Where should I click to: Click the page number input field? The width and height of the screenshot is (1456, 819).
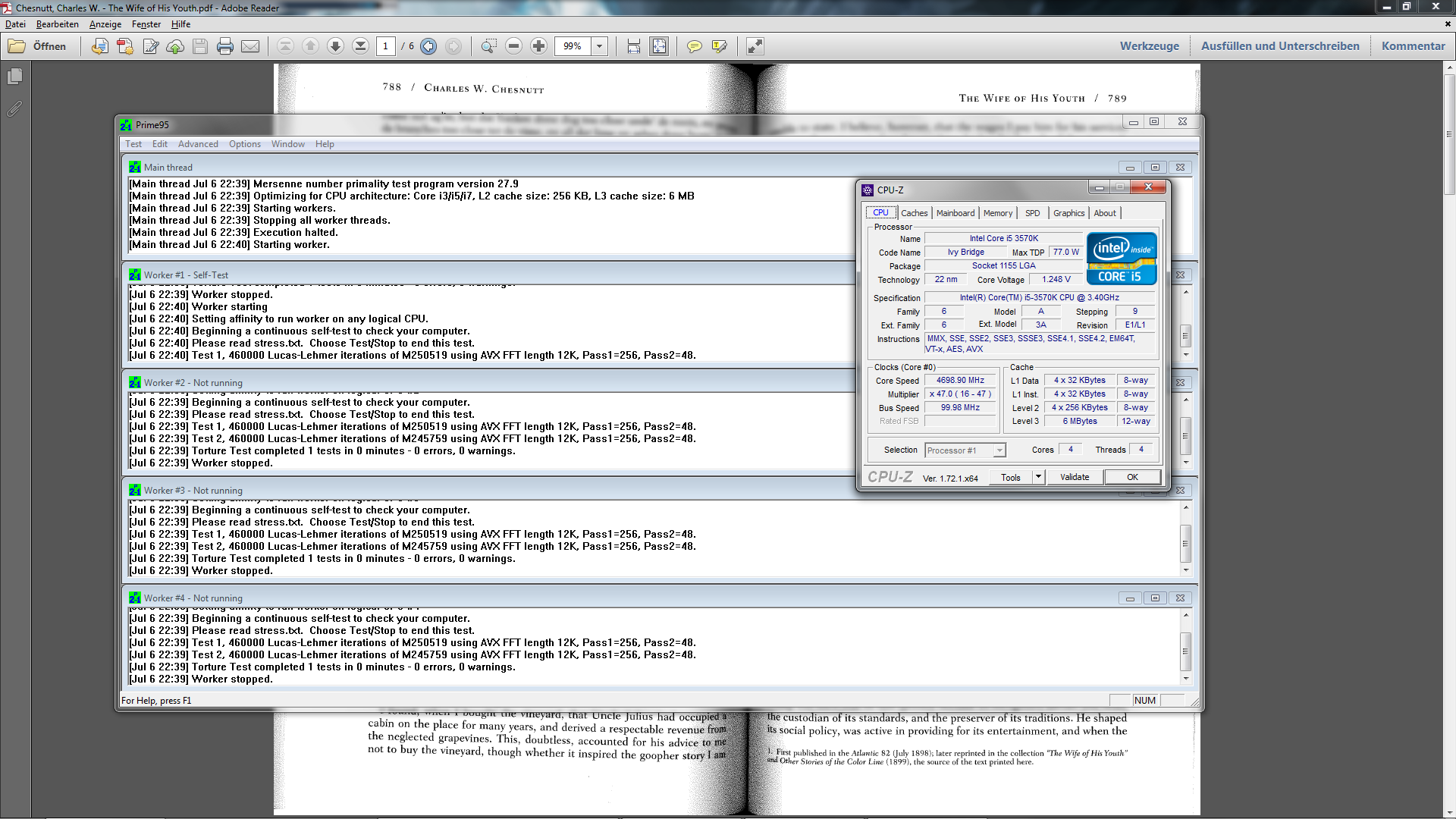[385, 46]
